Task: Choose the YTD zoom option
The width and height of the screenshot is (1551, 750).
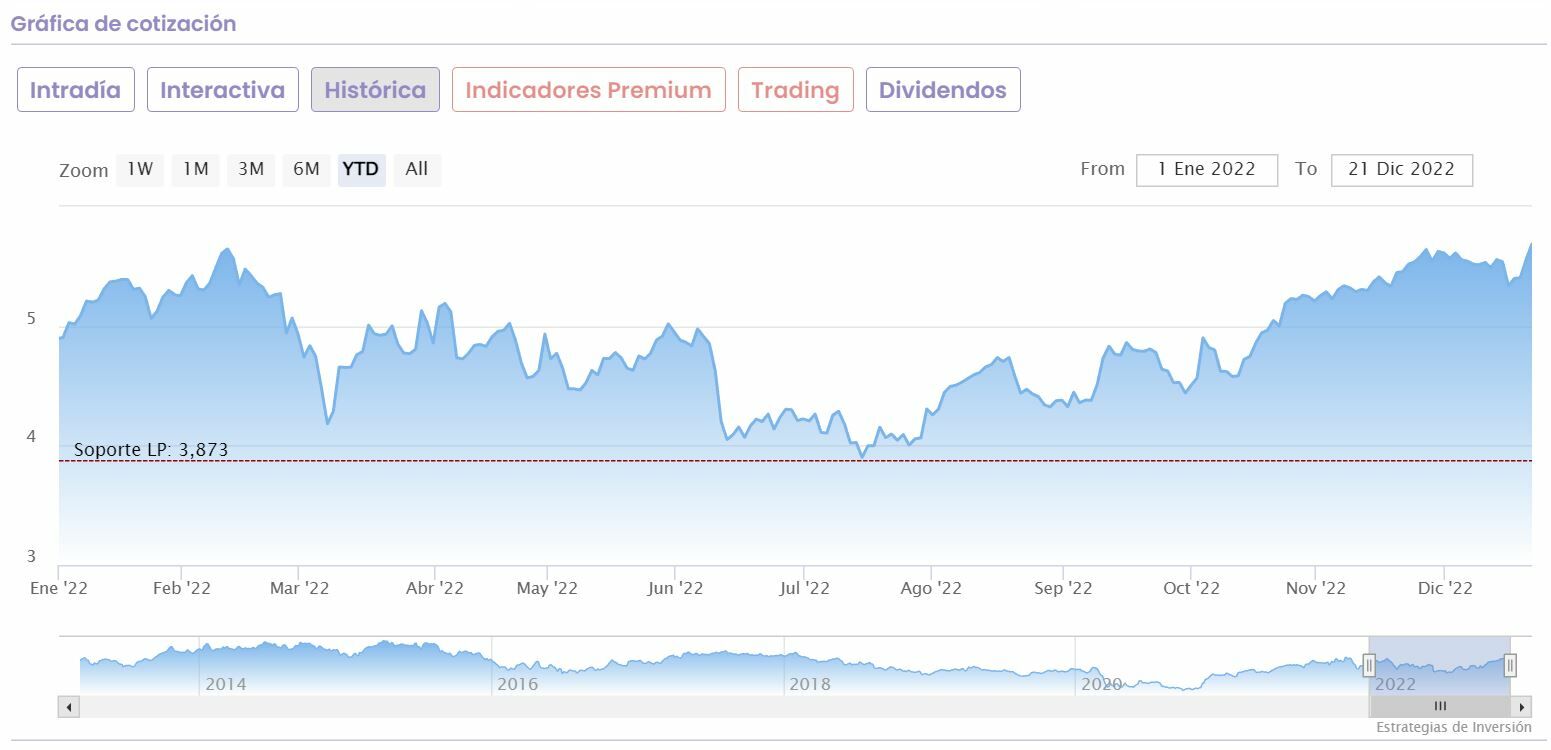Action: (361, 169)
